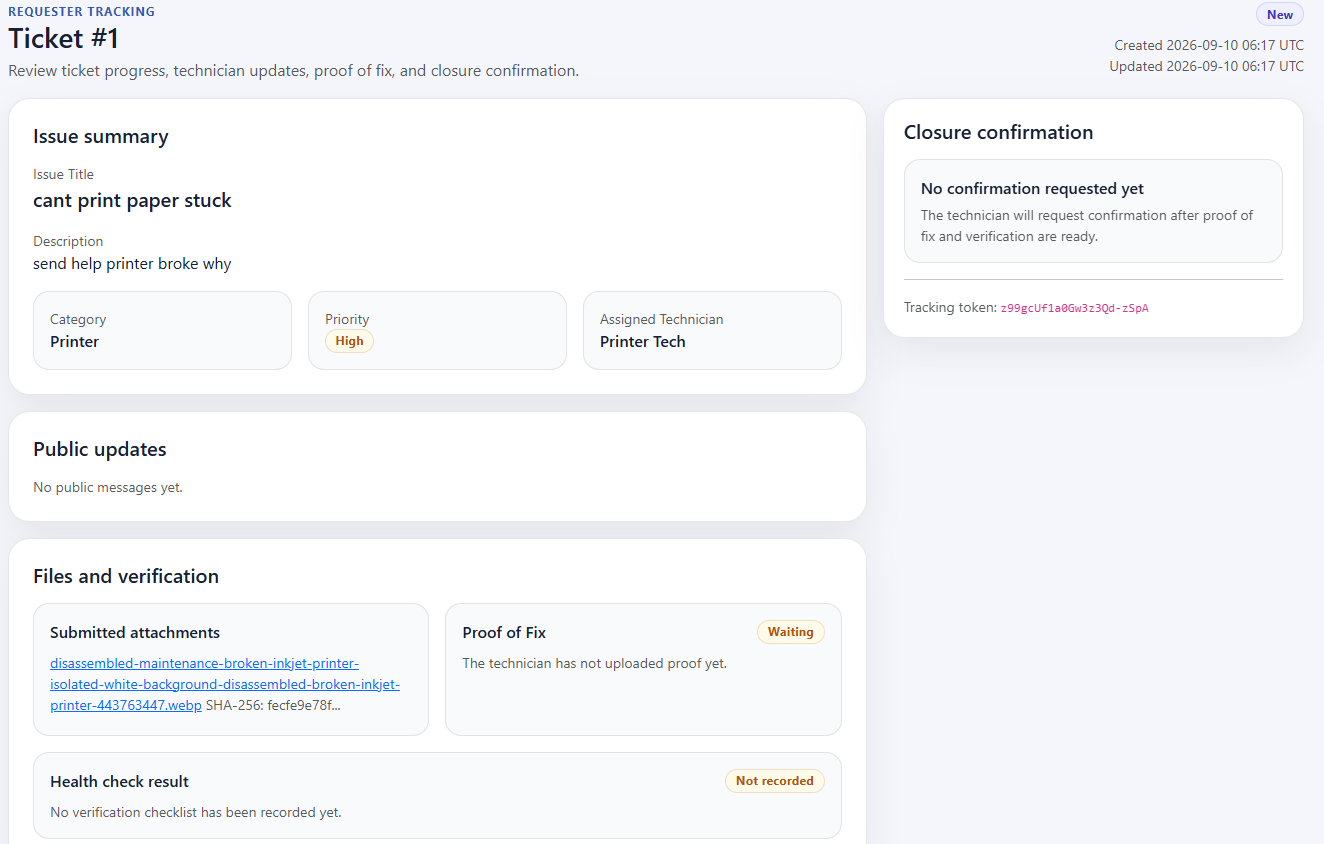The width and height of the screenshot is (1324, 844).
Task: Click the Priority field label
Action: coord(347,319)
